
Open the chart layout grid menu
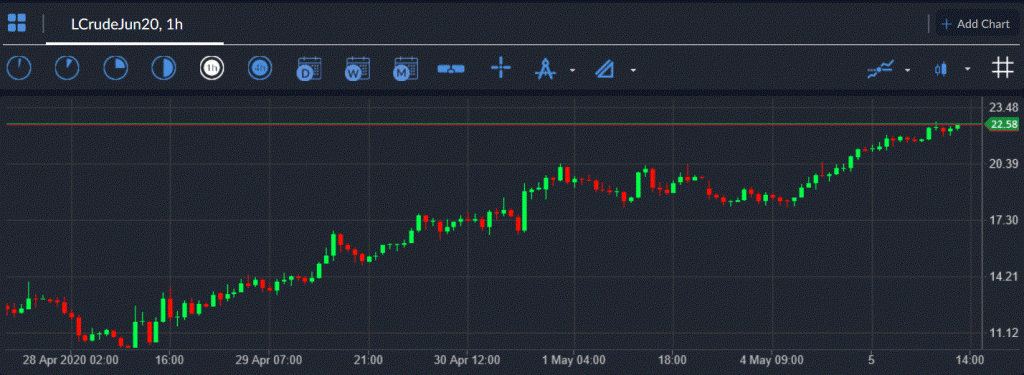[16, 24]
